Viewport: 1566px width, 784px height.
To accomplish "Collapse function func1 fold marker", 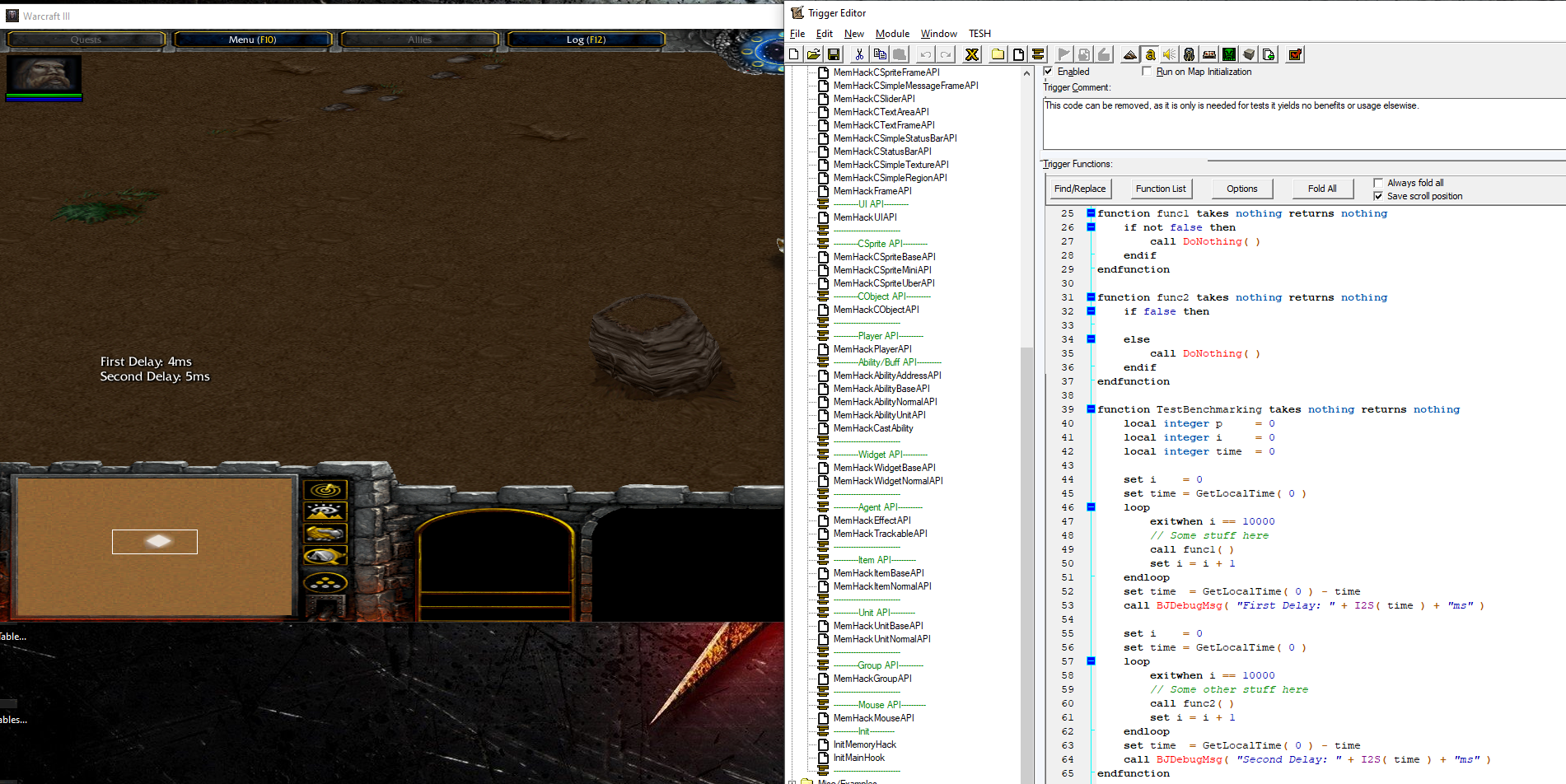I will 1091,213.
